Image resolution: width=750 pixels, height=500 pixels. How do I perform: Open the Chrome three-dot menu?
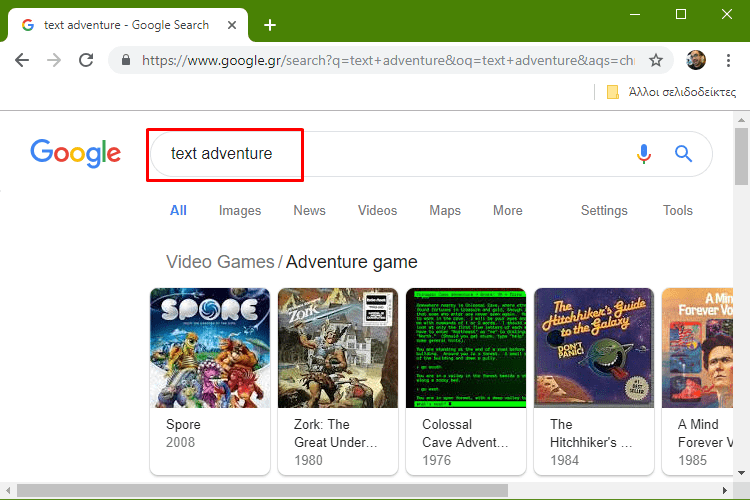pos(729,60)
